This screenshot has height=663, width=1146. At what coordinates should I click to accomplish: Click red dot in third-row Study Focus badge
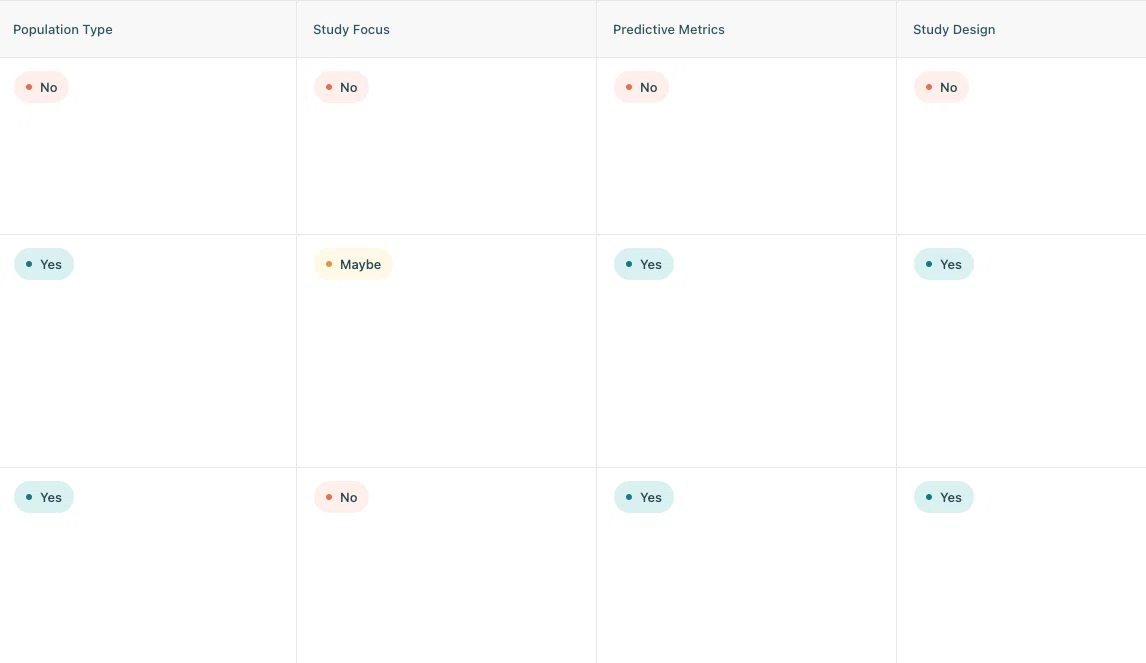(x=329, y=497)
